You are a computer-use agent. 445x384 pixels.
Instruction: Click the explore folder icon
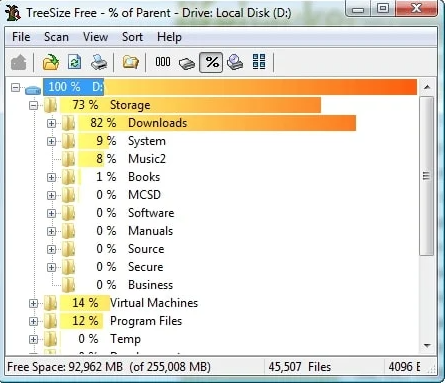coord(130,62)
